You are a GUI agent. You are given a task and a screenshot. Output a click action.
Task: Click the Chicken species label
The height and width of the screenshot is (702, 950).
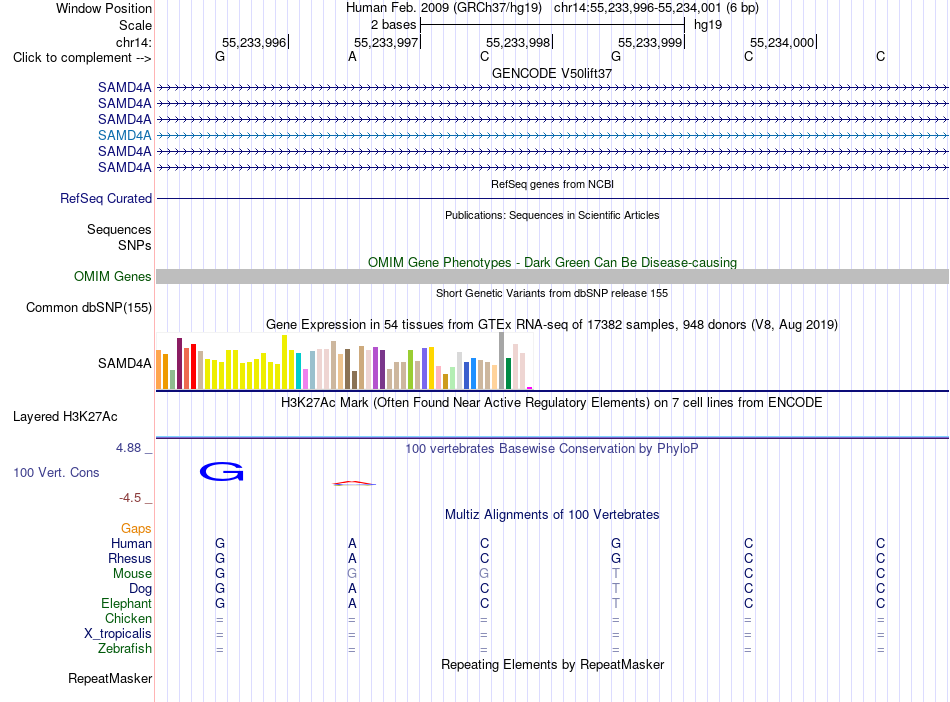128,618
